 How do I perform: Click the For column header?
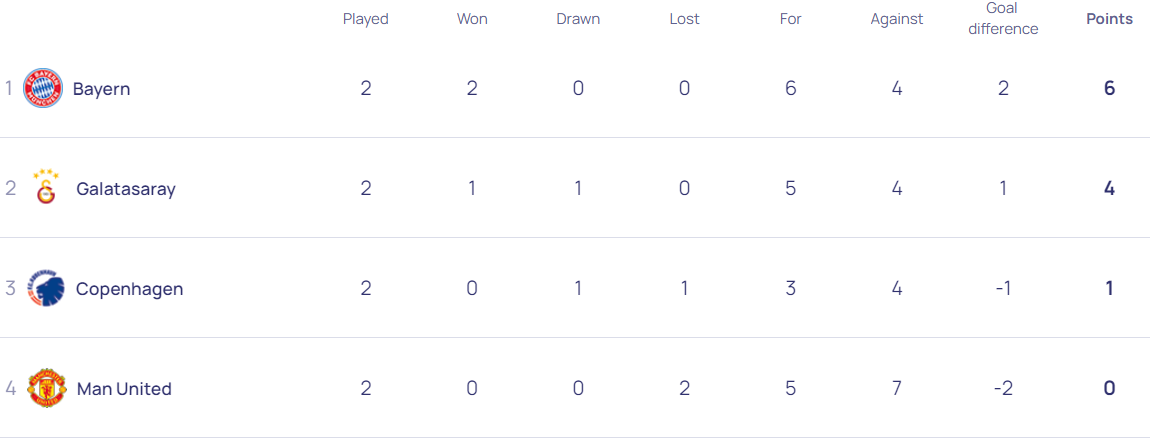tap(790, 19)
